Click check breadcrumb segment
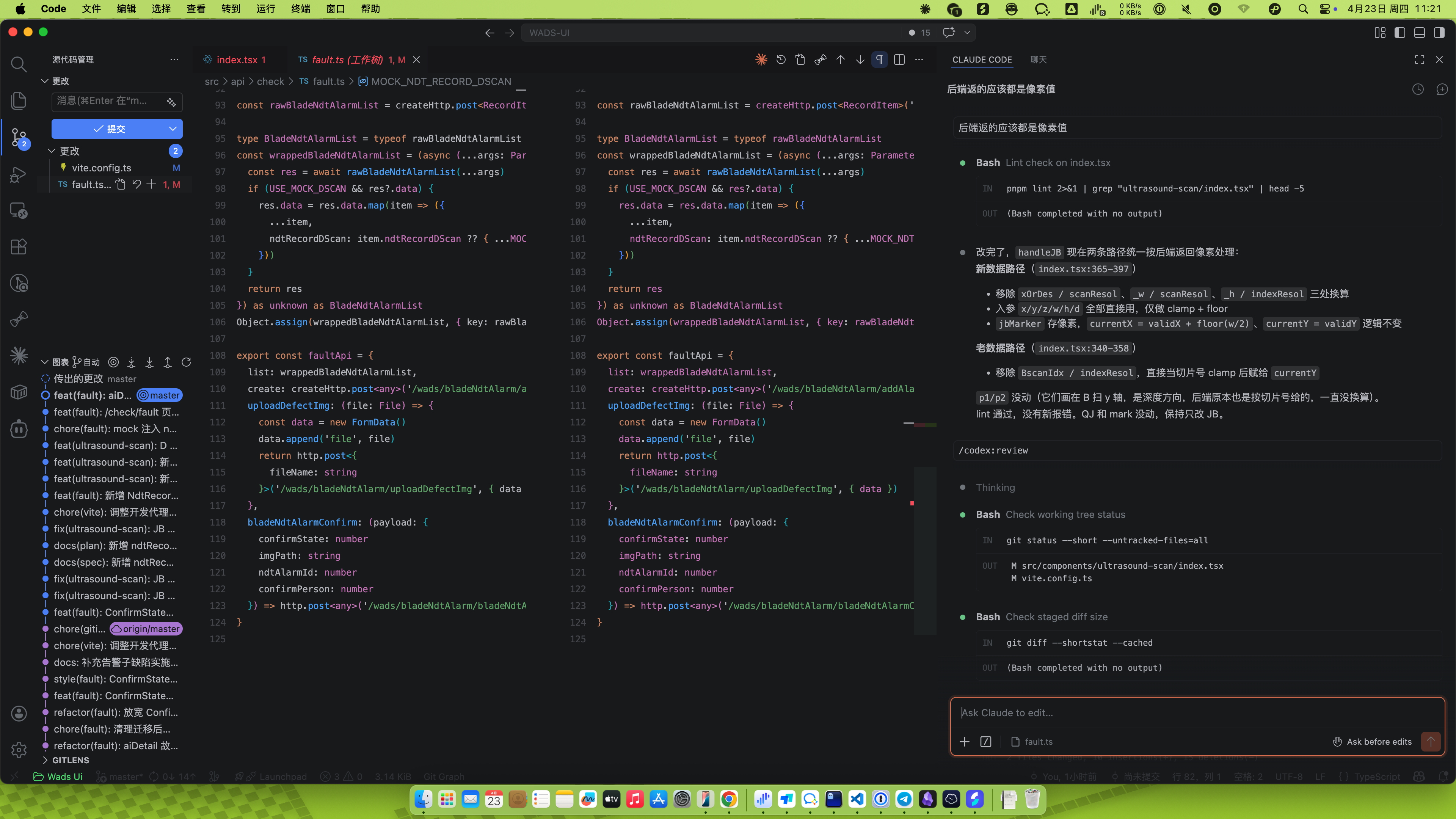The height and width of the screenshot is (819, 1456). [270, 82]
